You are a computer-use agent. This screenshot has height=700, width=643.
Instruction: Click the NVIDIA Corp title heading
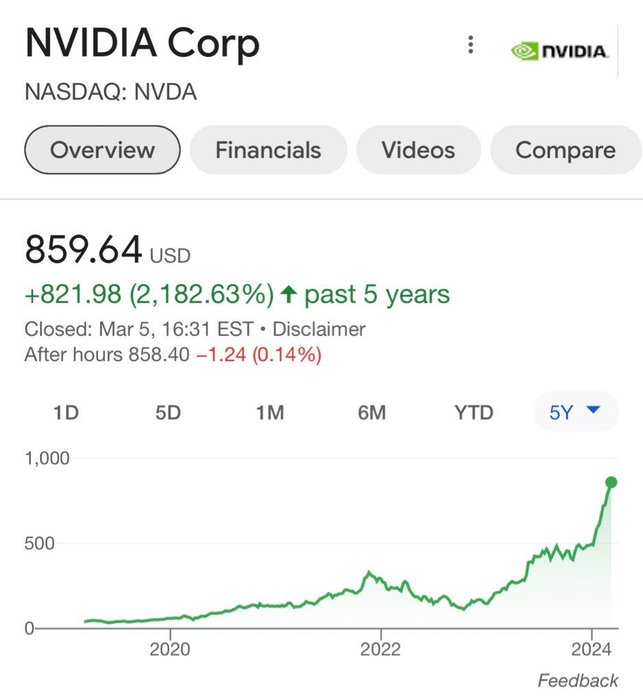(142, 44)
